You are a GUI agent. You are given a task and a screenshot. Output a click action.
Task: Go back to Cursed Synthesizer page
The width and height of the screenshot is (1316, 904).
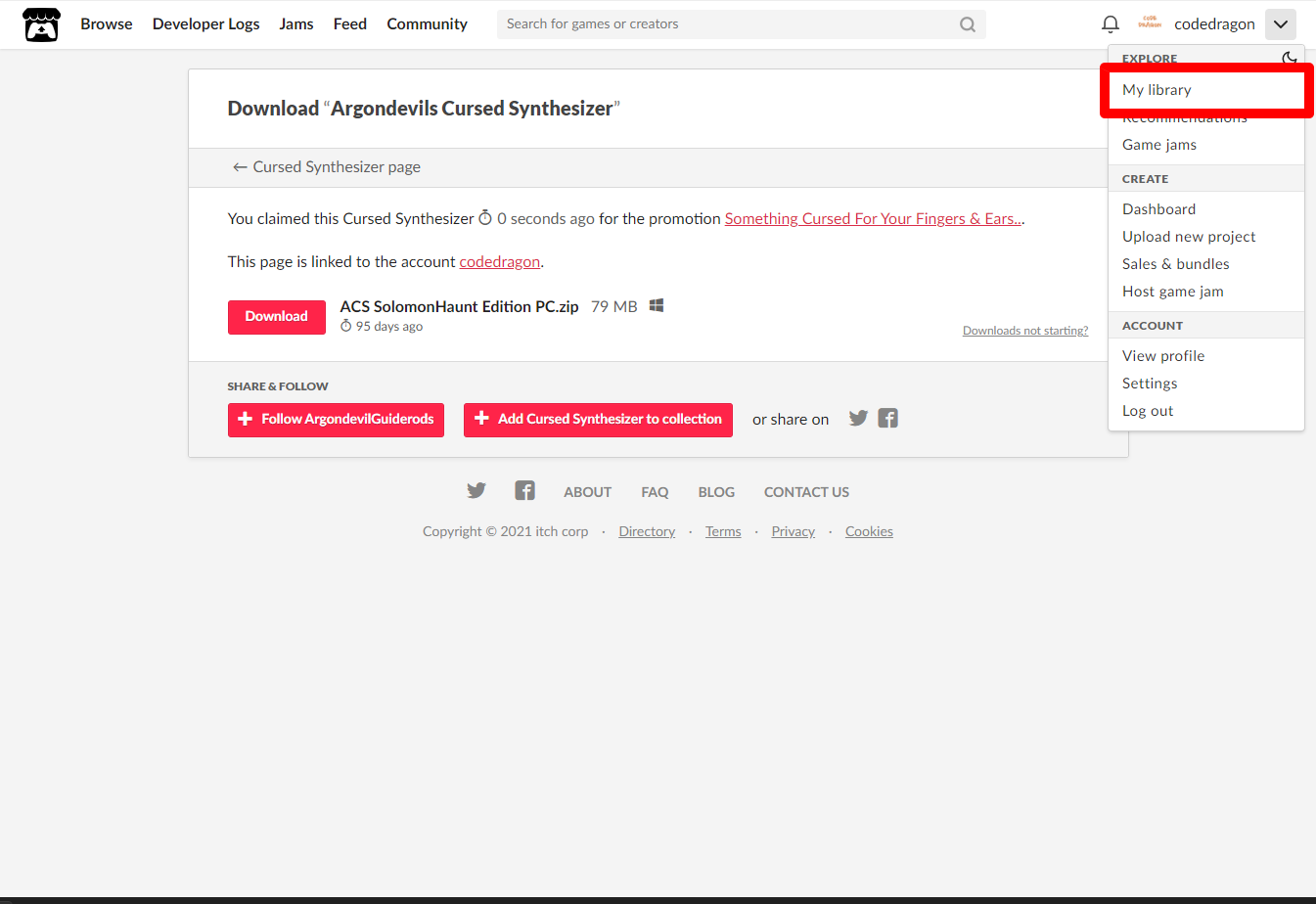click(327, 167)
